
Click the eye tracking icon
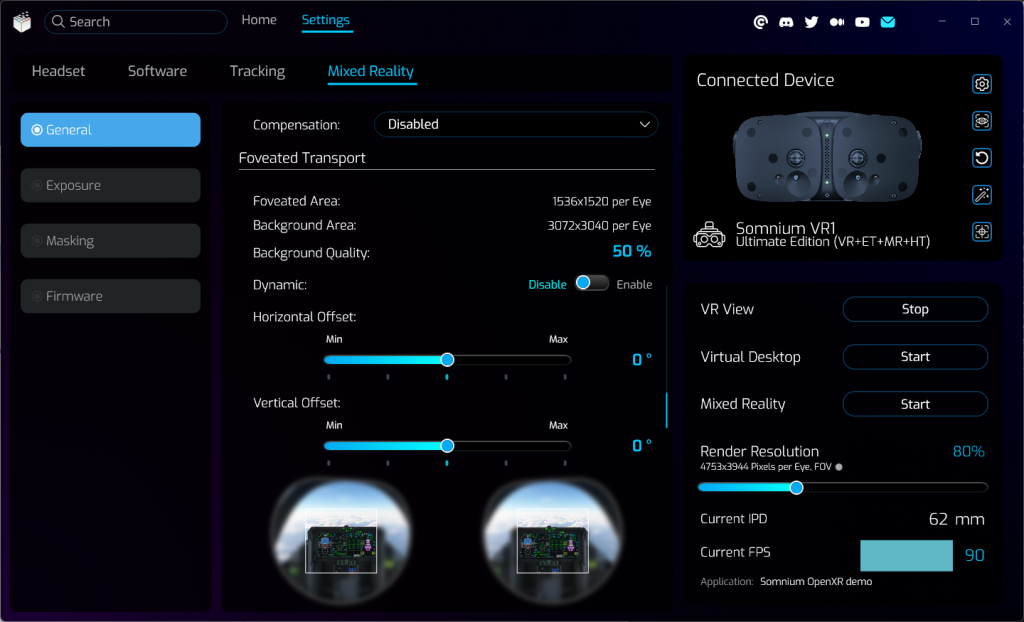(982, 121)
